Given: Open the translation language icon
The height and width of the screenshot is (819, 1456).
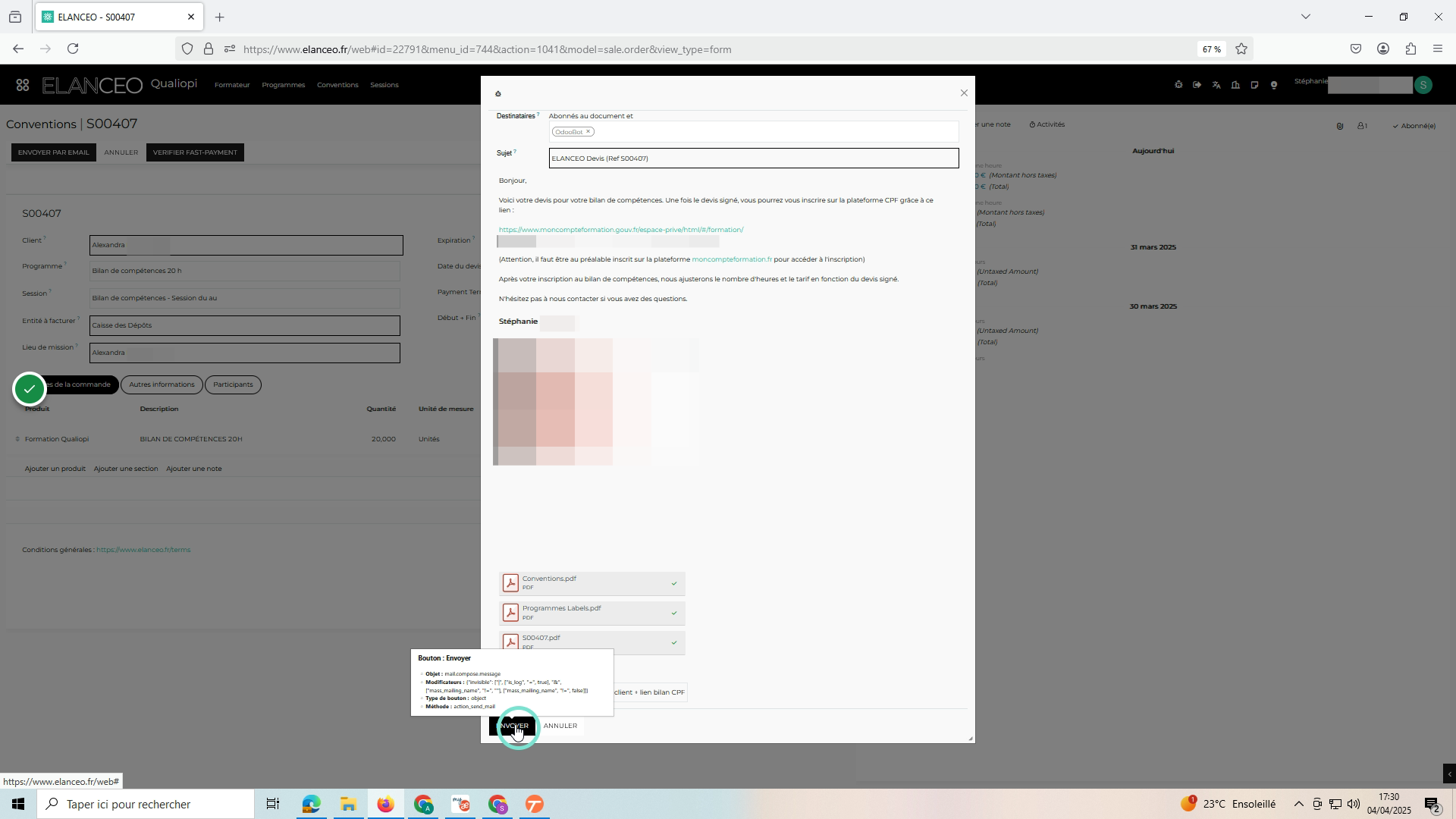Looking at the screenshot, I should pyautogui.click(x=1216, y=85).
